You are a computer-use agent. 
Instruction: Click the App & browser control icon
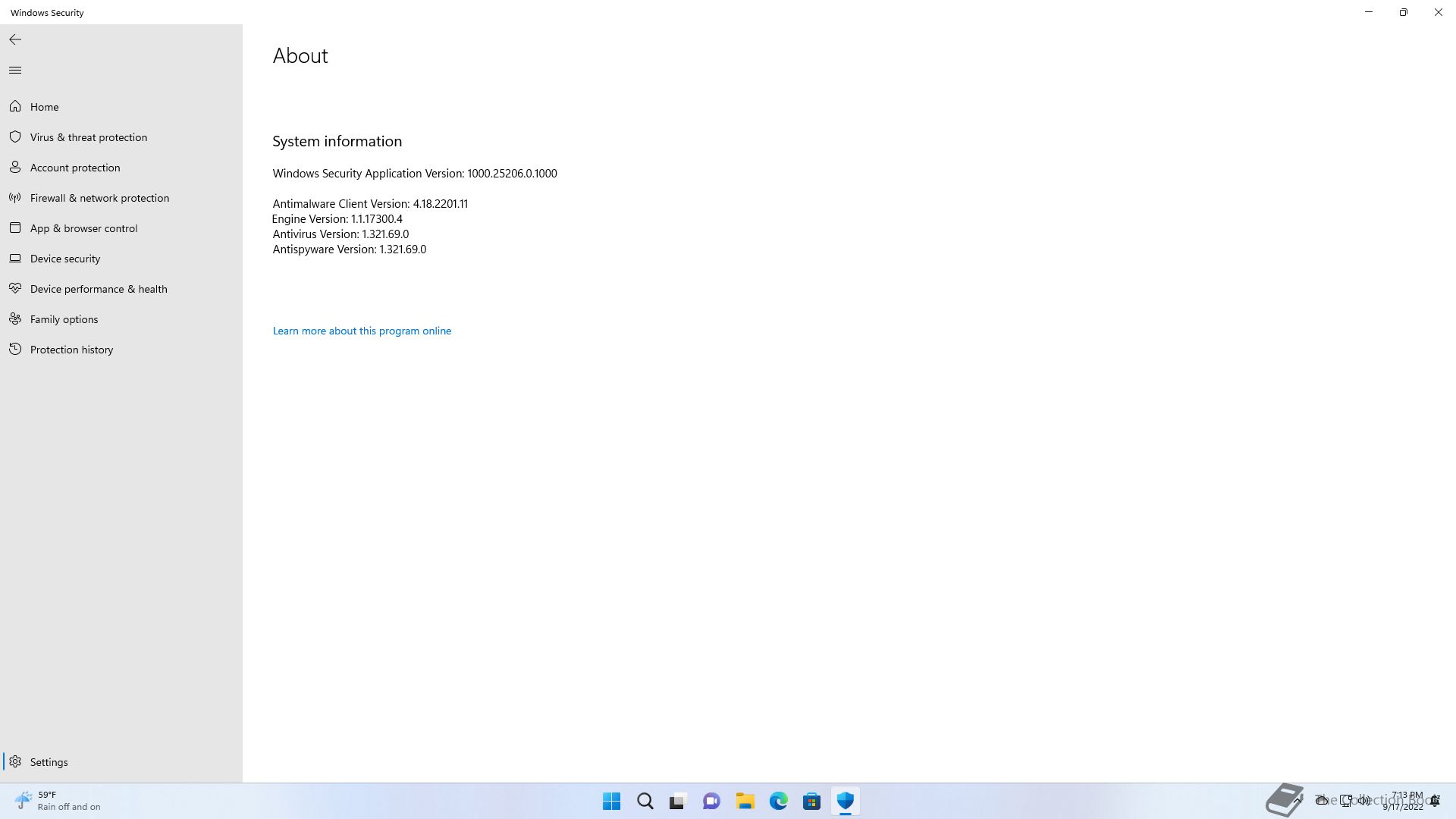(15, 228)
